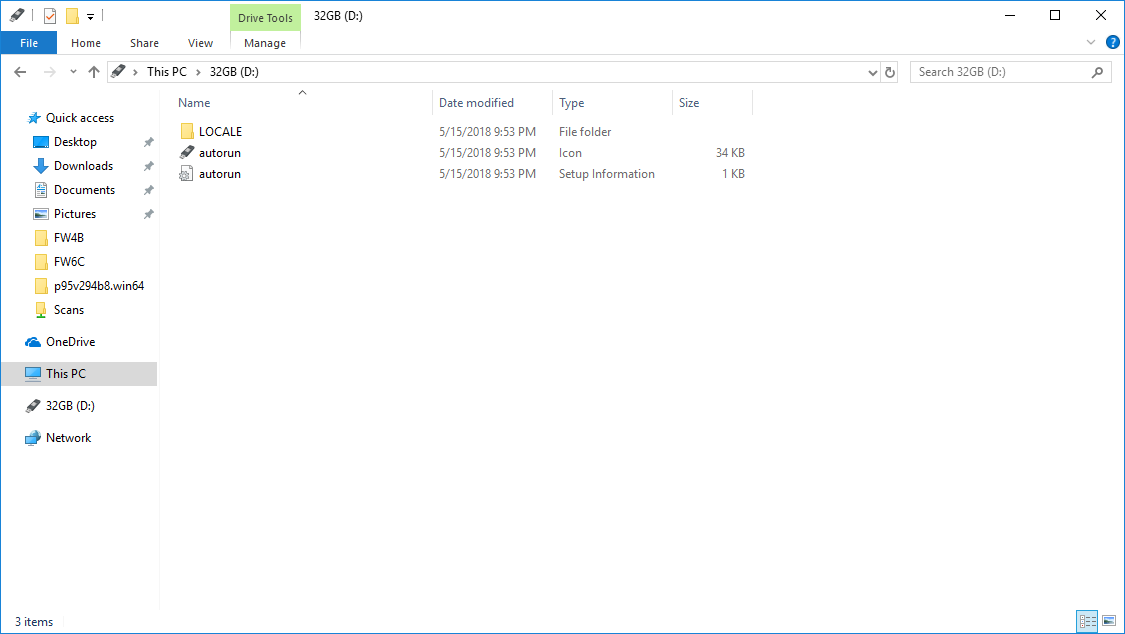Close the 32GB (D:) window
The image size is (1125, 634).
pos(1101,15)
